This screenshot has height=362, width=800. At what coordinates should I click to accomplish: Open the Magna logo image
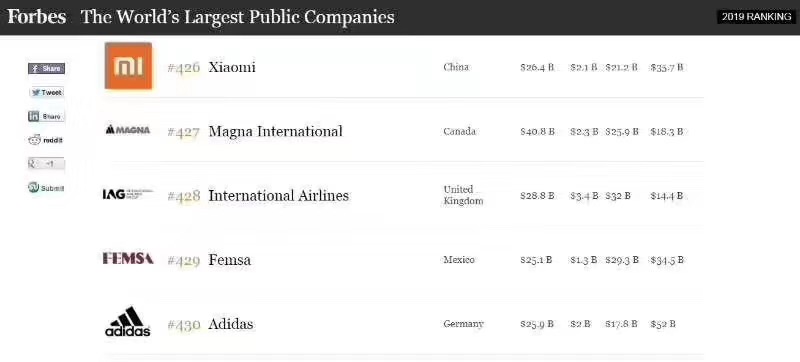pyautogui.click(x=128, y=130)
